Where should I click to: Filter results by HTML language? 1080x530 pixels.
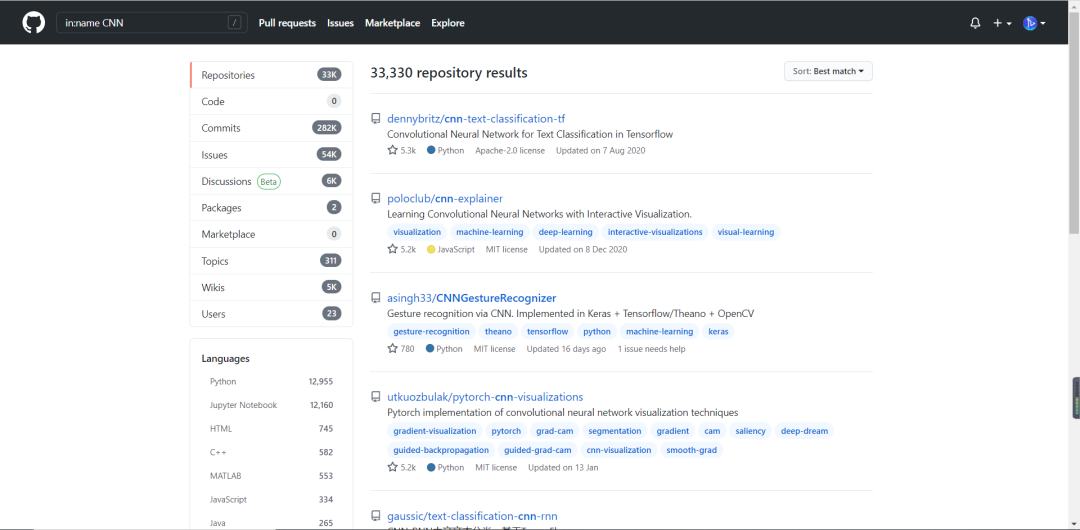pyautogui.click(x=271, y=429)
